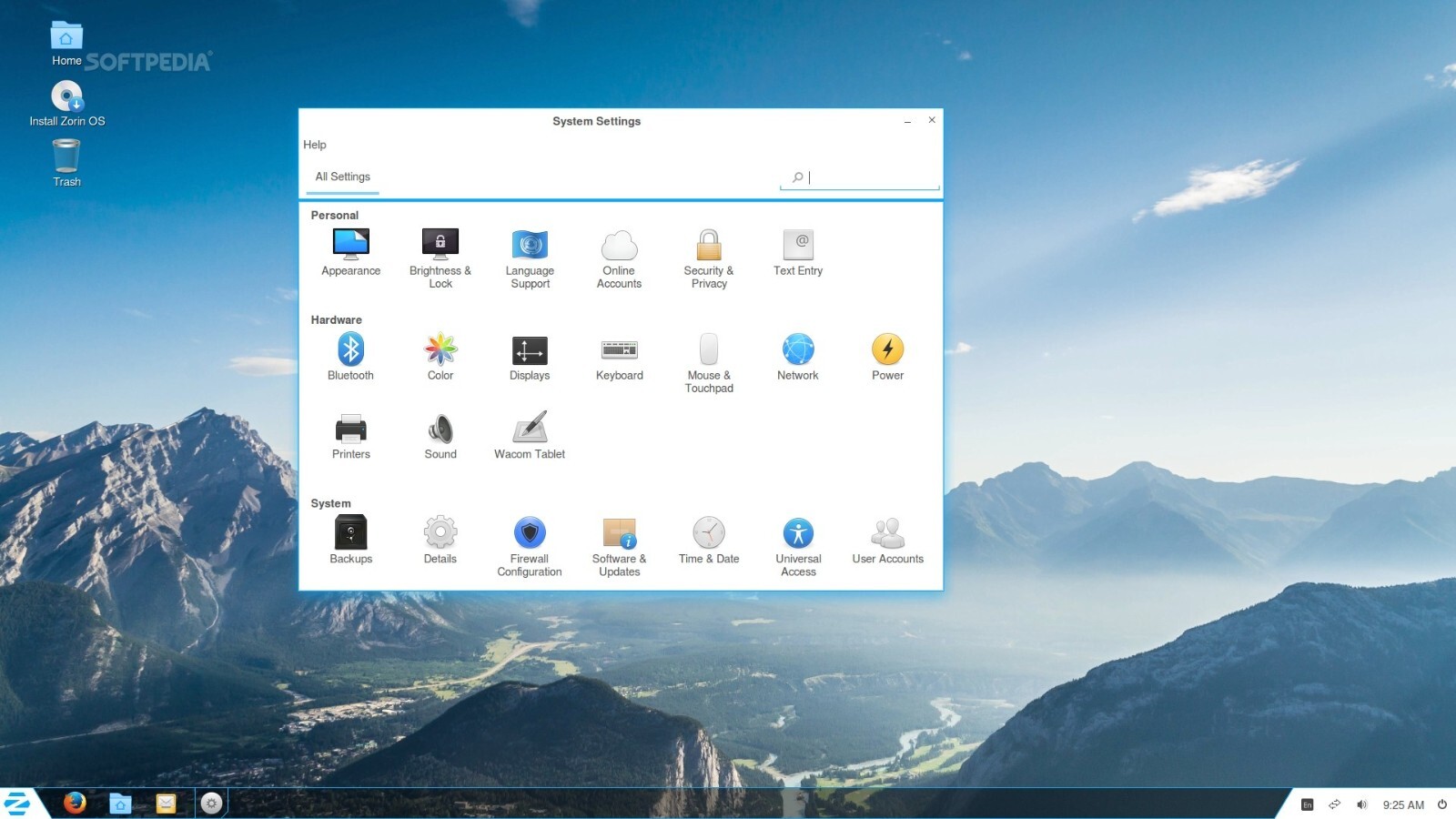
Task: Click the settings search field
Action: tap(859, 177)
